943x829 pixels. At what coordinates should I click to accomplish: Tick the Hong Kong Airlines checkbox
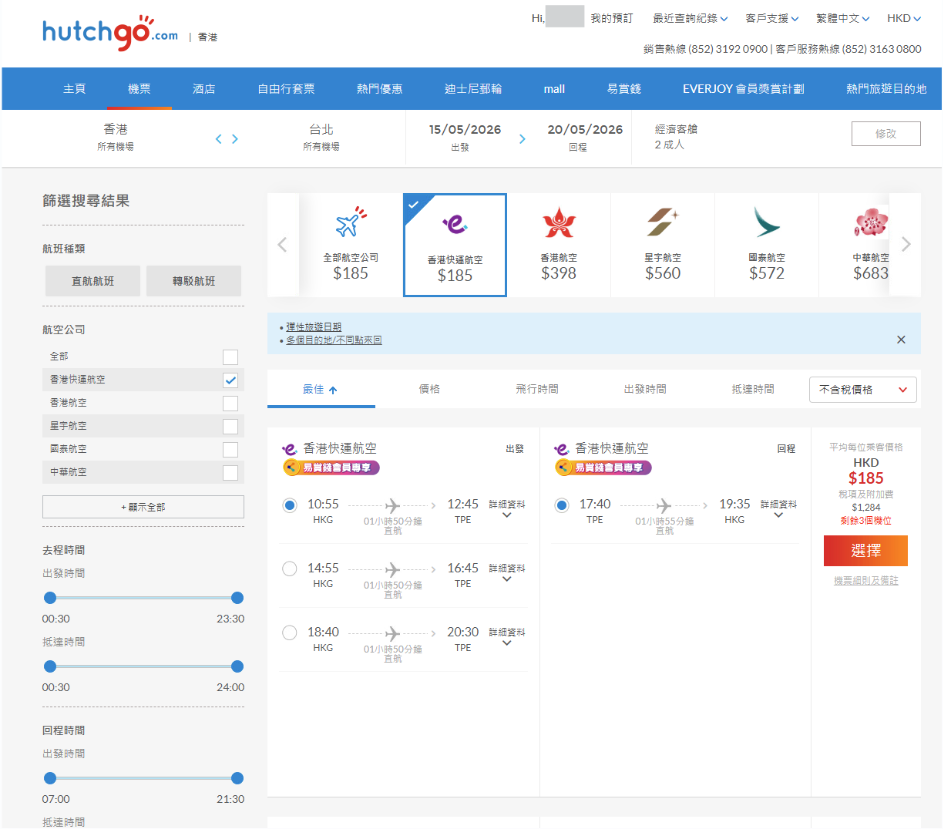230,403
